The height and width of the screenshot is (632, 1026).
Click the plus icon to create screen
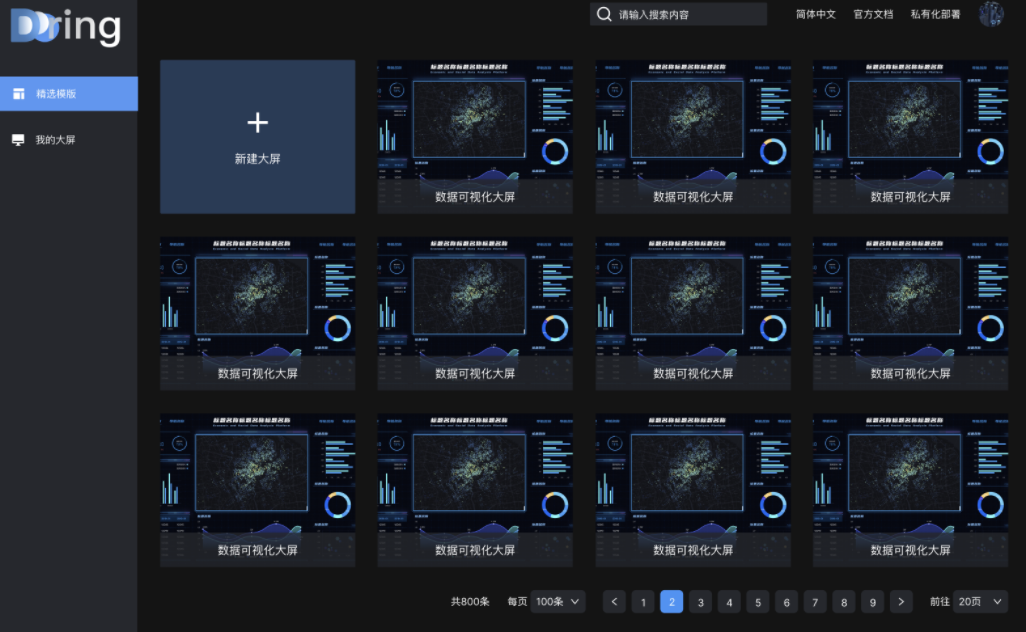click(257, 122)
